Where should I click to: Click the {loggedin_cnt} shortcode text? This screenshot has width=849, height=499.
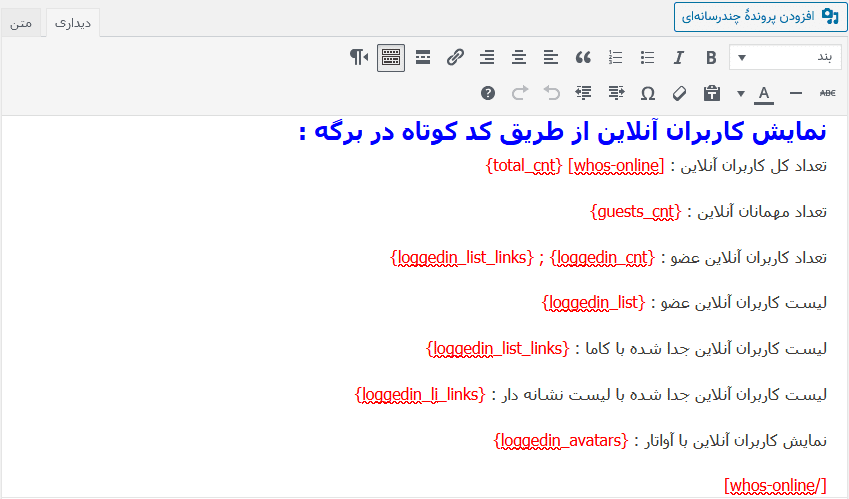coord(602,258)
